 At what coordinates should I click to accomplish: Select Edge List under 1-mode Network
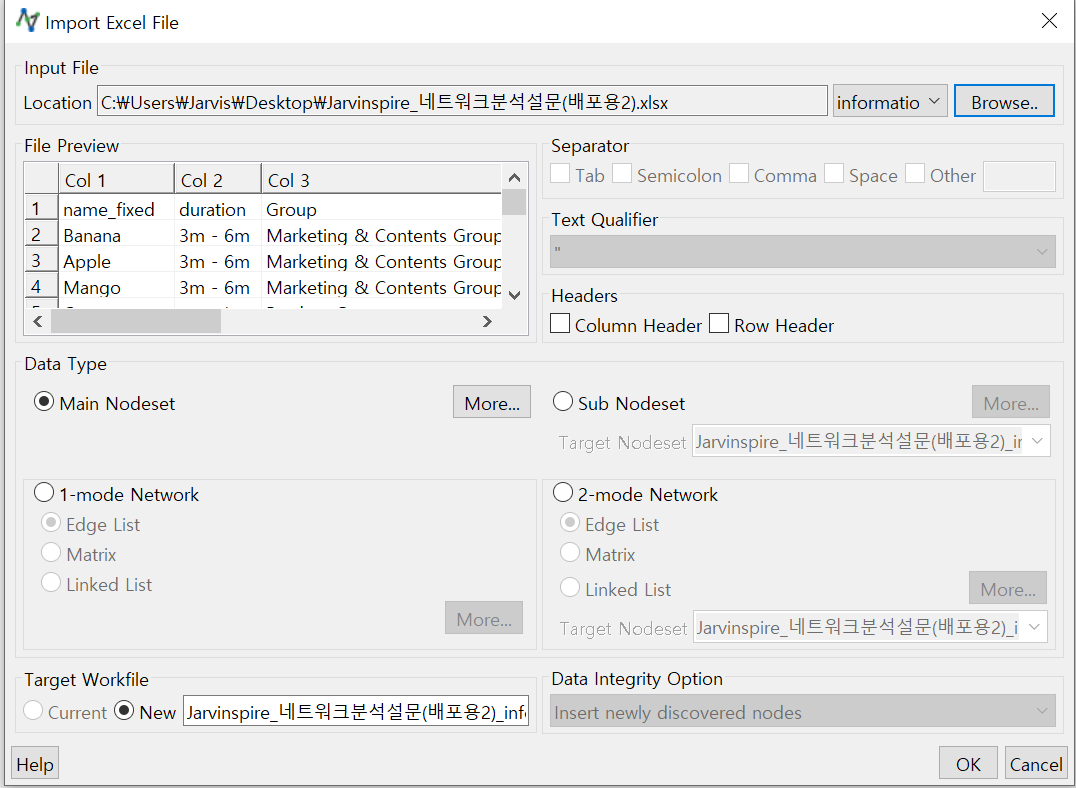[x=51, y=523]
